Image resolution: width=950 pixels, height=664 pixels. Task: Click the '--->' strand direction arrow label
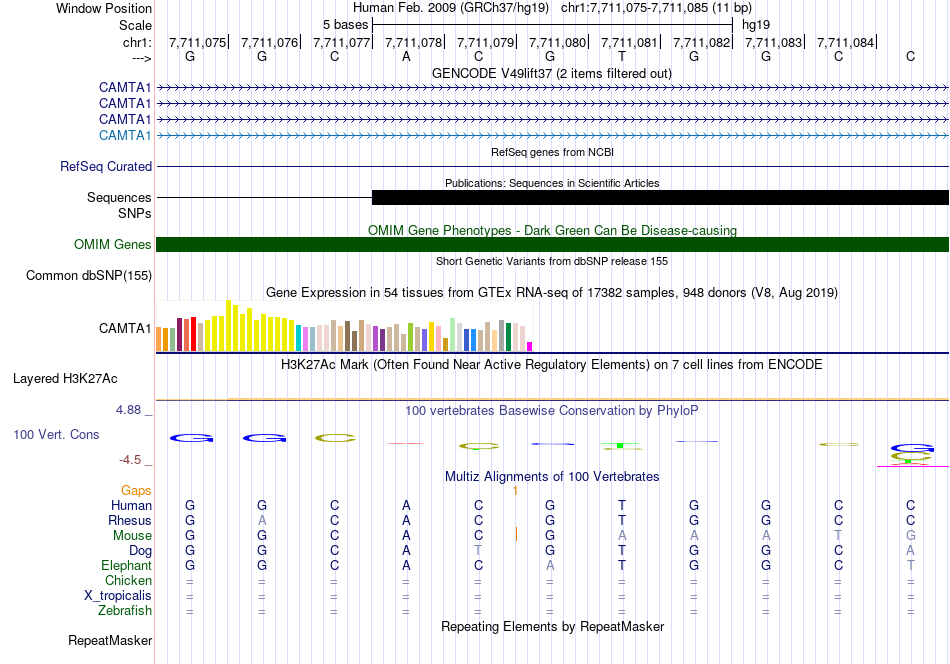click(141, 58)
